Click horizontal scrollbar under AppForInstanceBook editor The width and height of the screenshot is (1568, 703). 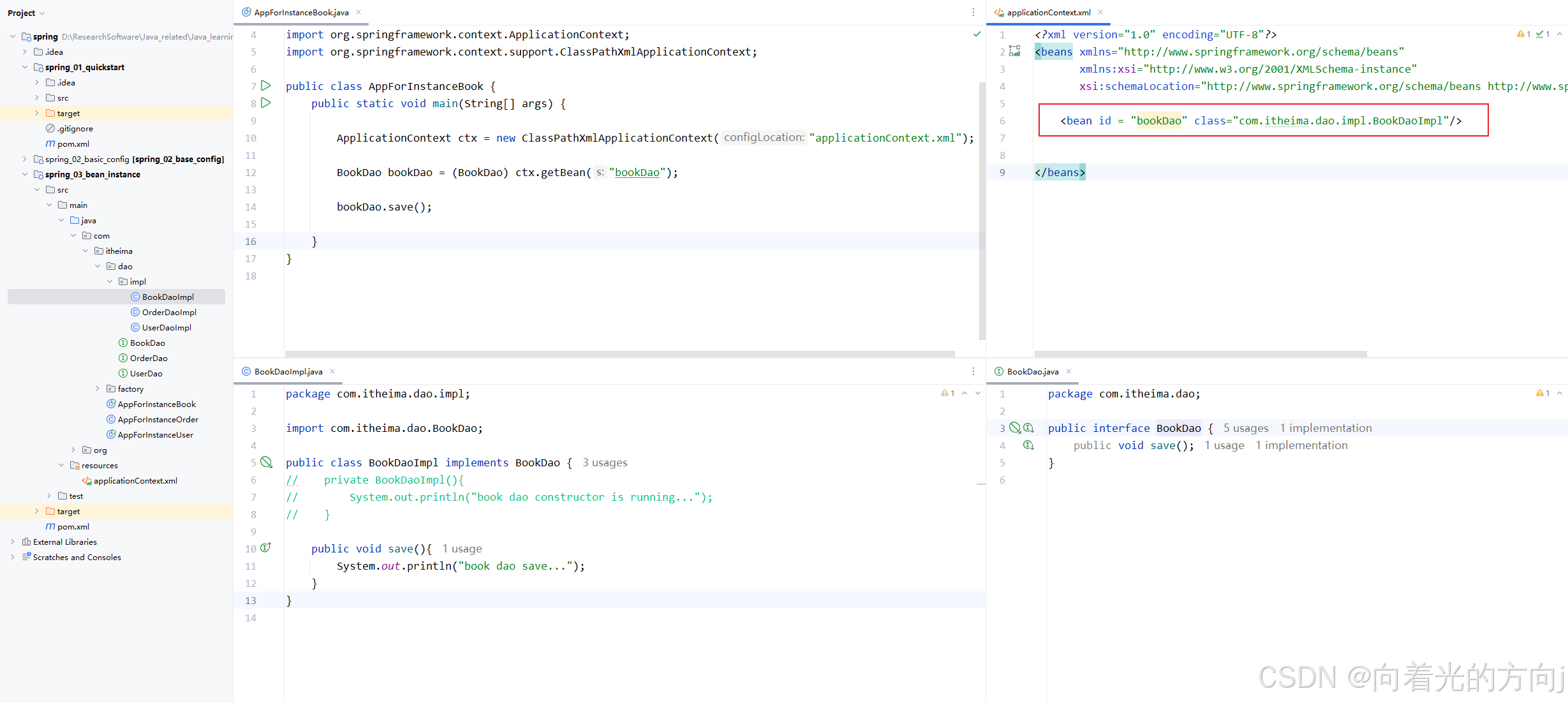(619, 353)
